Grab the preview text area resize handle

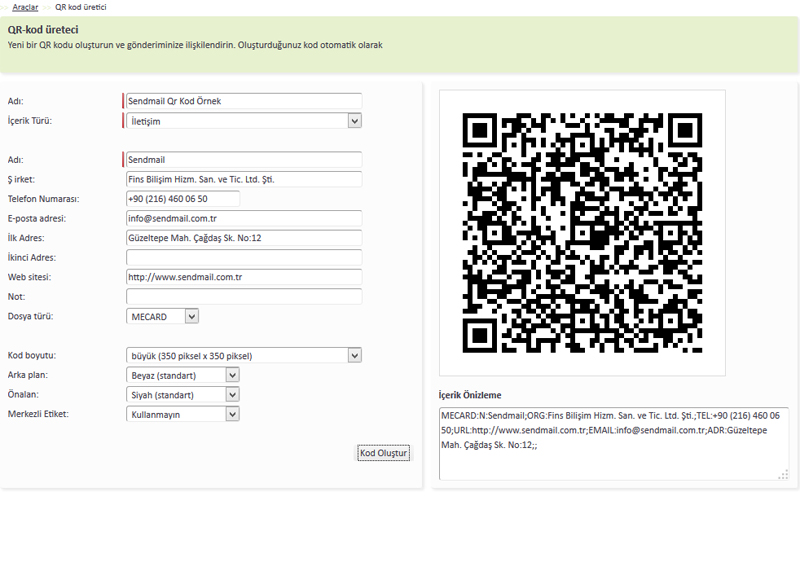[x=783, y=475]
